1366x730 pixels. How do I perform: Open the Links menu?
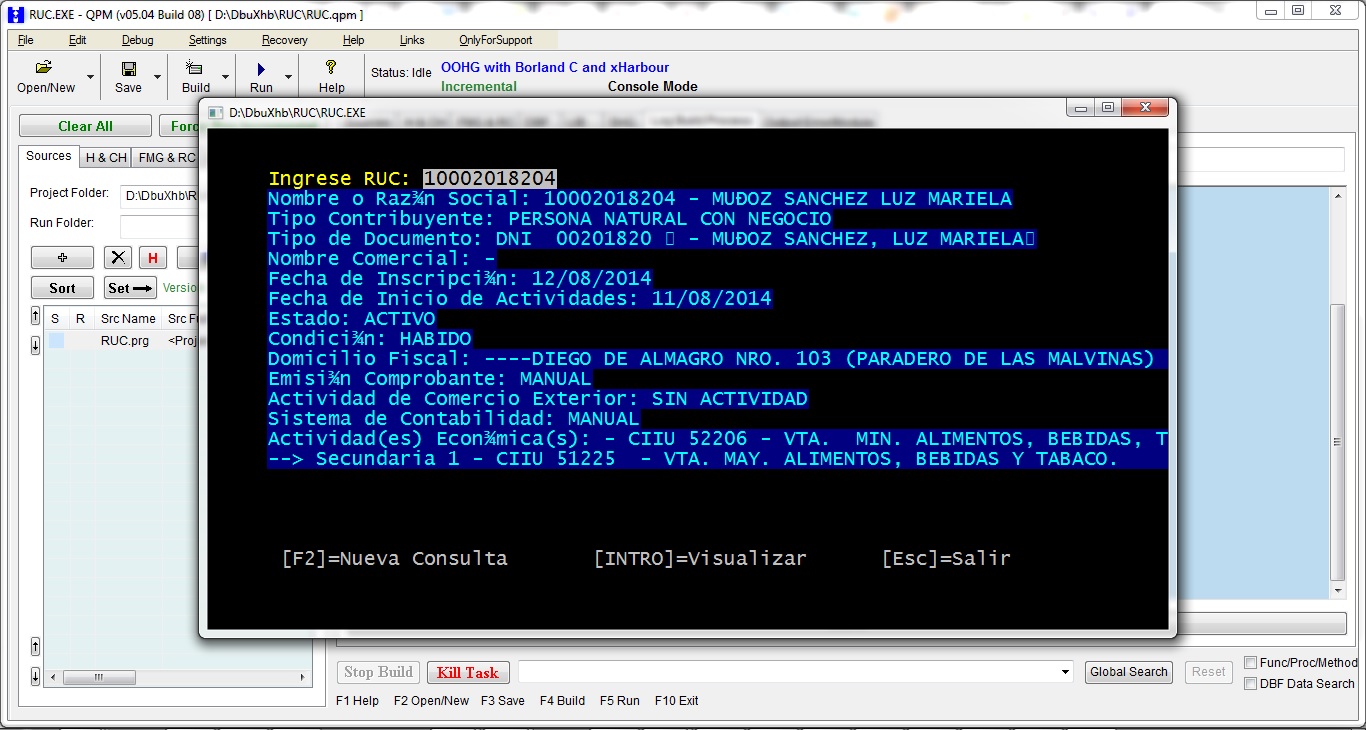click(412, 40)
